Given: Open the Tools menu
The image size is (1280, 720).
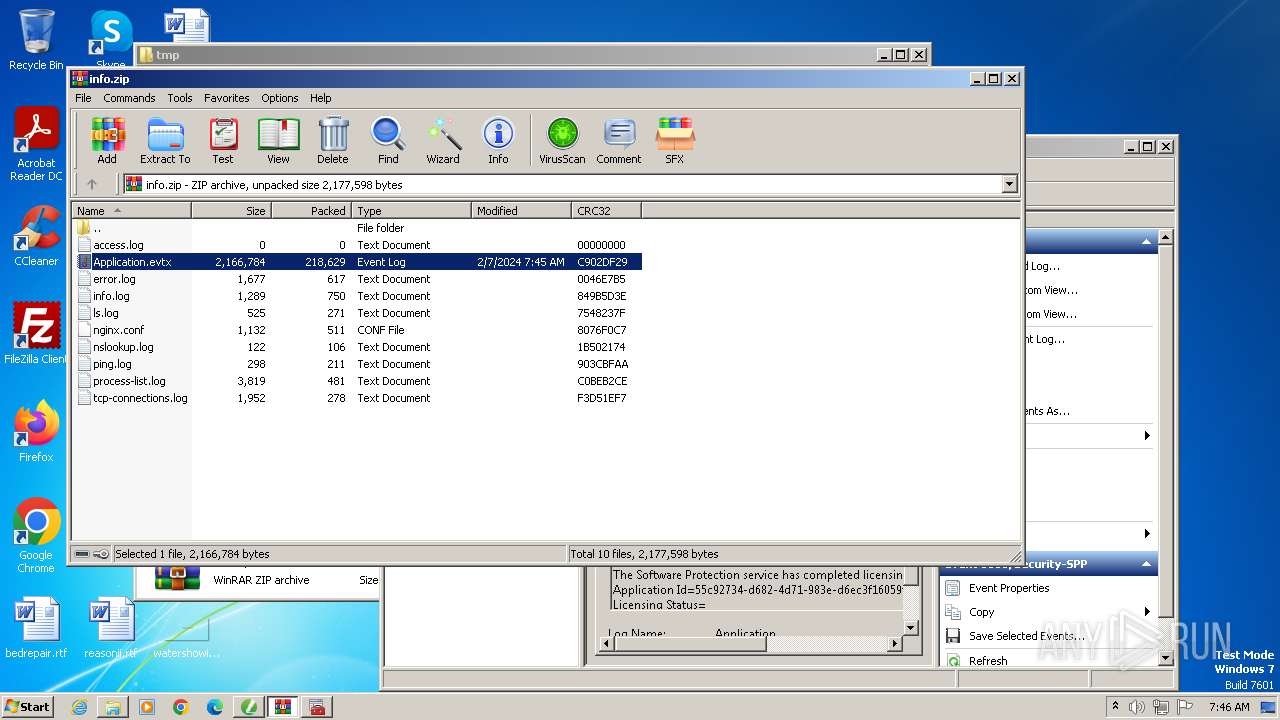Looking at the screenshot, I should pos(180,98).
